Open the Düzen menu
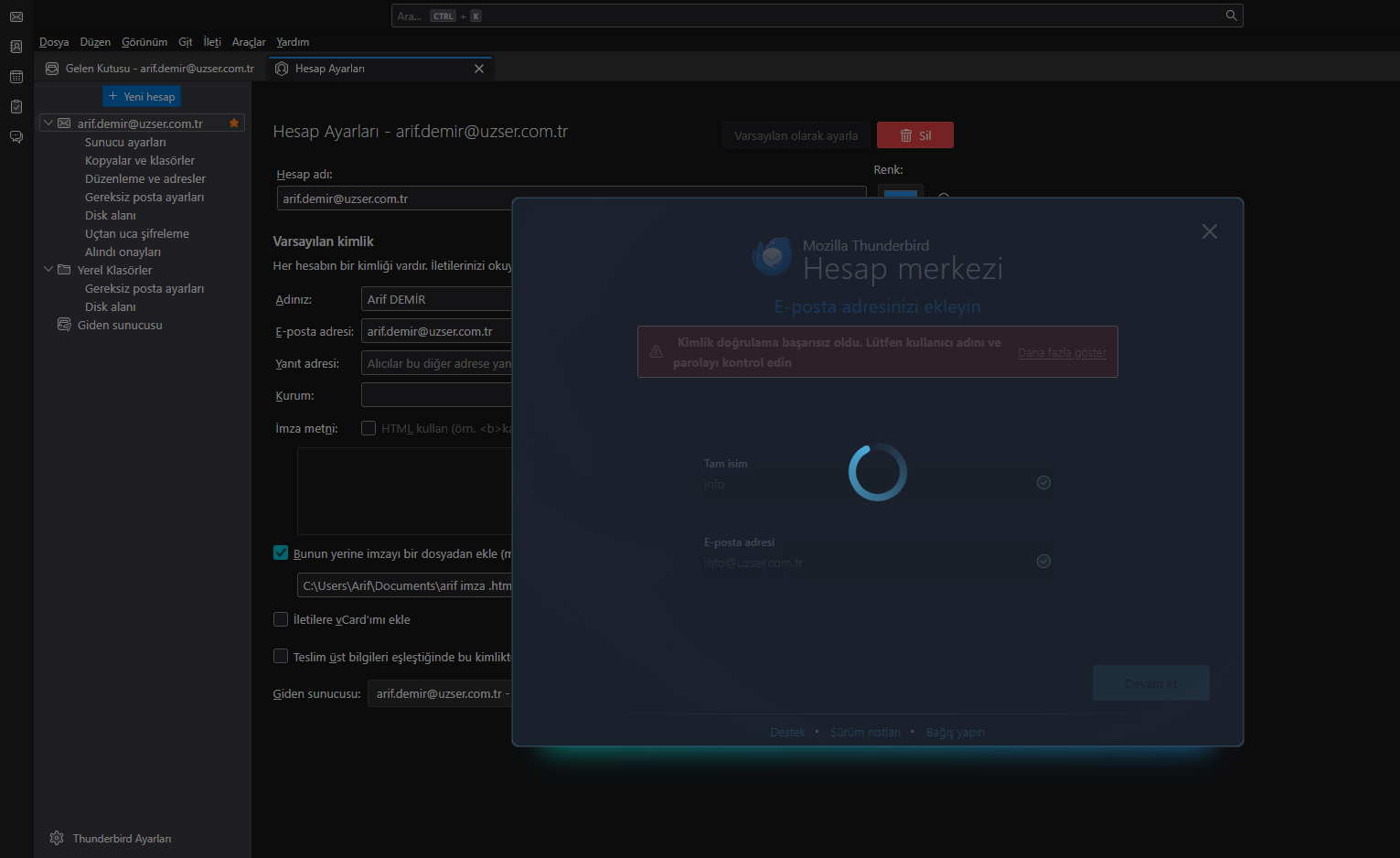 click(95, 42)
